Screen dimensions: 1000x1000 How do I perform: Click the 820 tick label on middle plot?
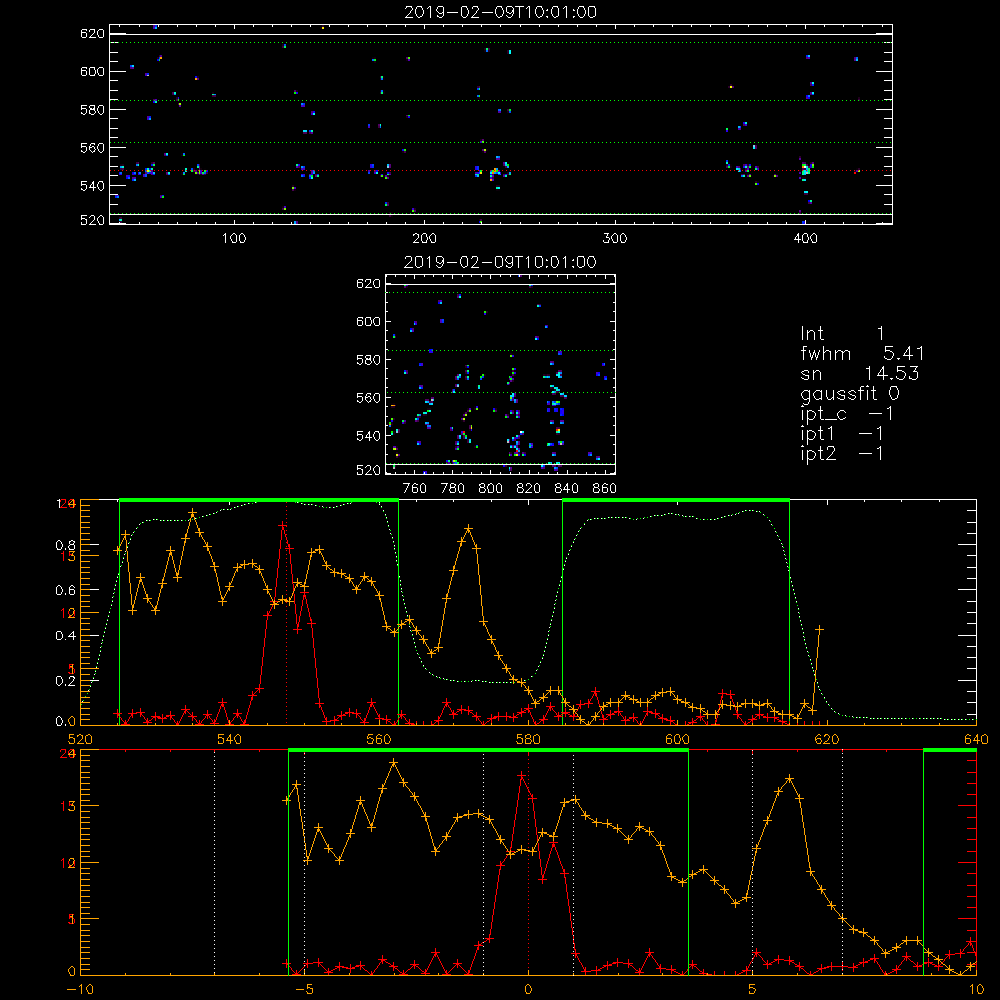point(528,489)
